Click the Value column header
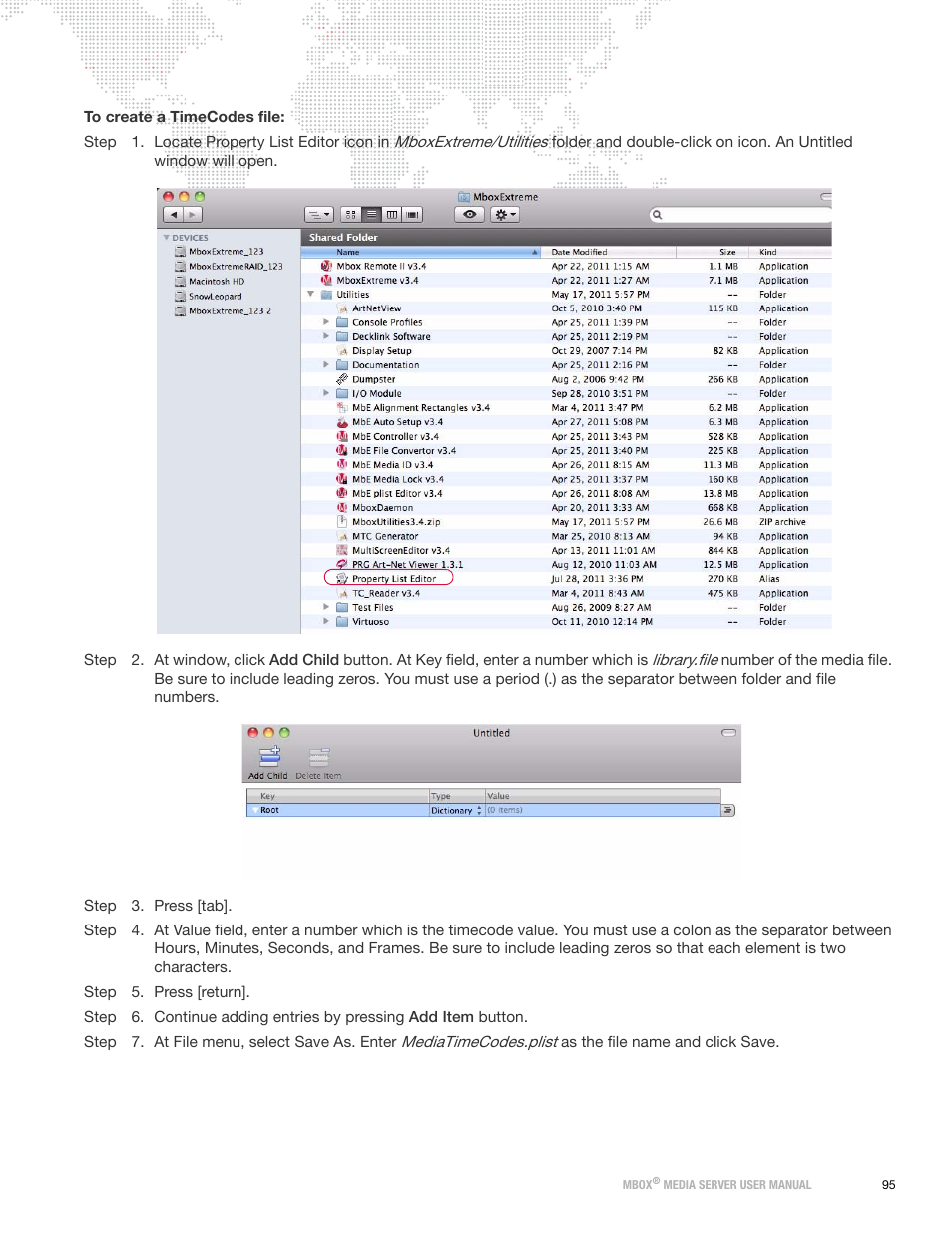 click(603, 796)
